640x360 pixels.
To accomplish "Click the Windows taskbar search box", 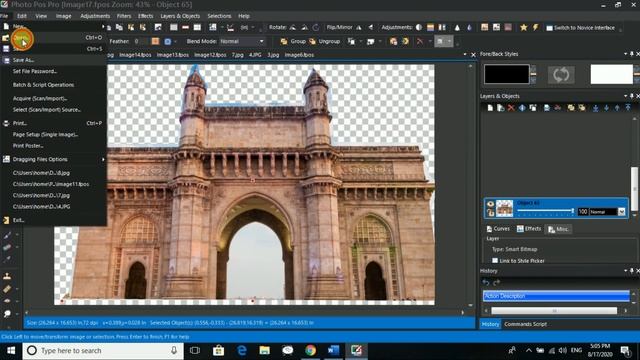I will 103,350.
